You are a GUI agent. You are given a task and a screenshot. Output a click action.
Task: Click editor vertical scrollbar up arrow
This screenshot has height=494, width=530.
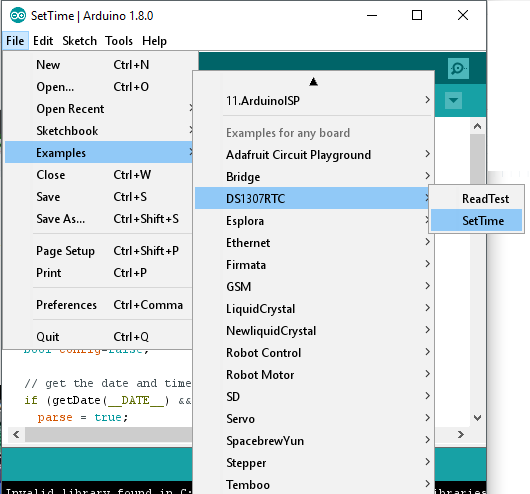pos(477,126)
